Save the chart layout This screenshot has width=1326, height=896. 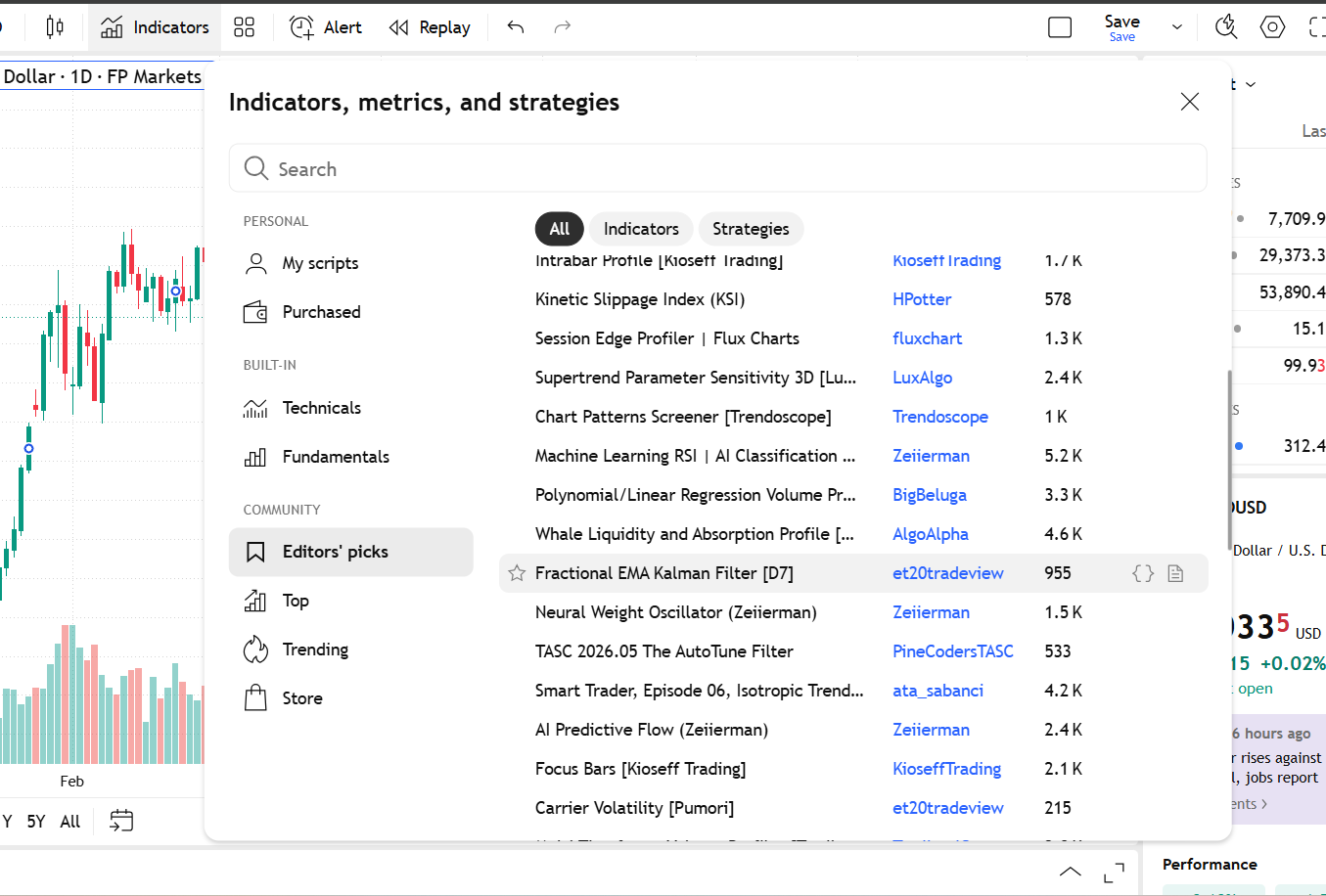1121,27
